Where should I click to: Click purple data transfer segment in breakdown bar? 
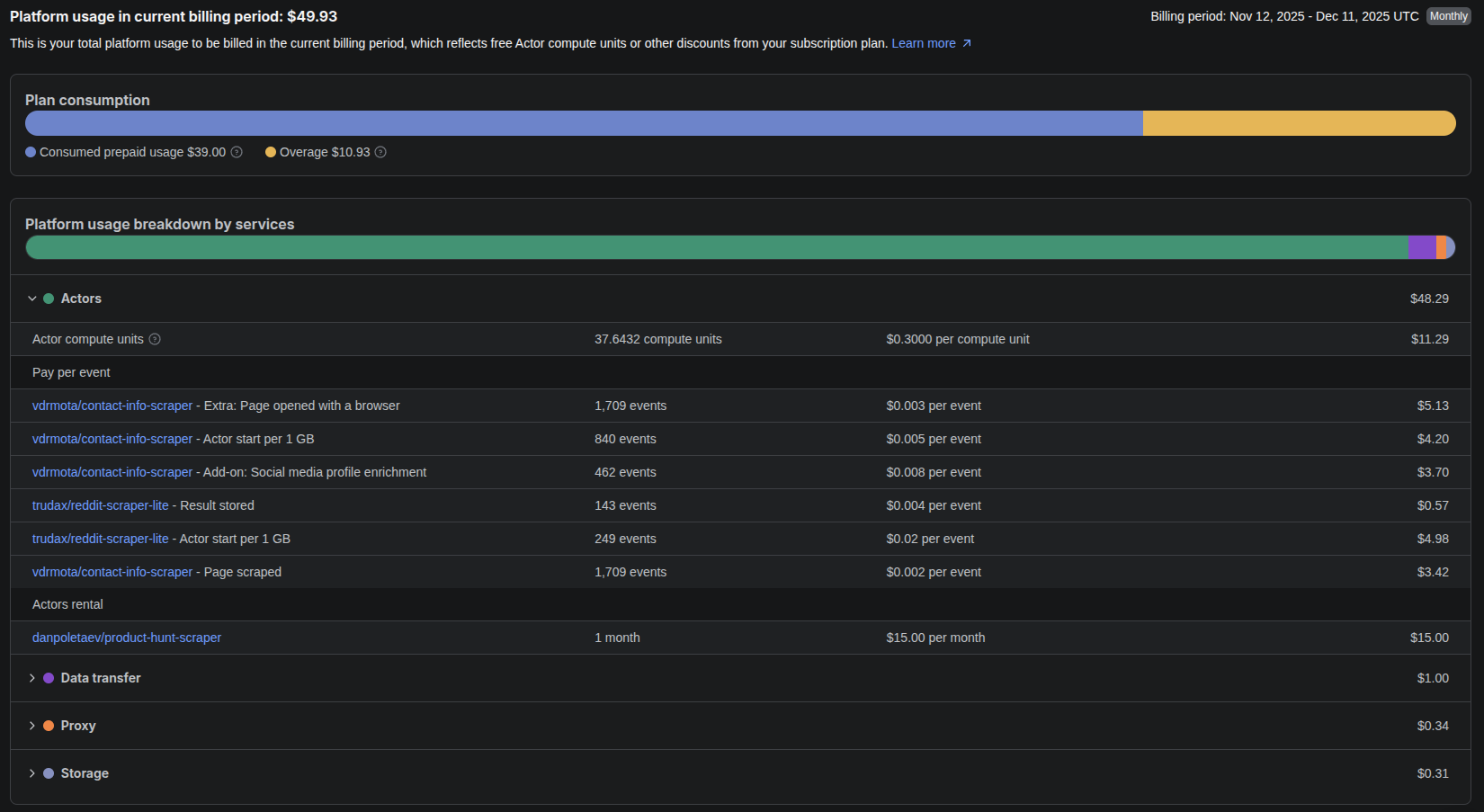point(1421,247)
